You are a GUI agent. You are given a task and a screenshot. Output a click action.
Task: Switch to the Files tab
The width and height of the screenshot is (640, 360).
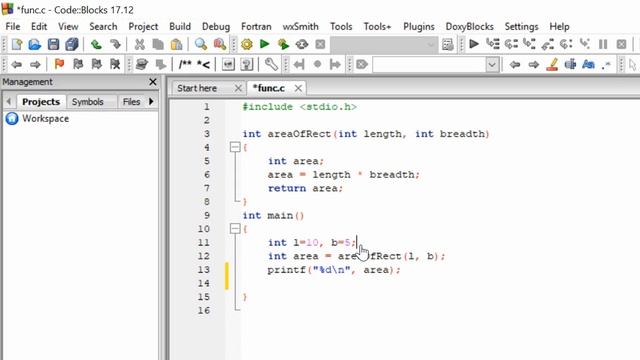coord(131,102)
